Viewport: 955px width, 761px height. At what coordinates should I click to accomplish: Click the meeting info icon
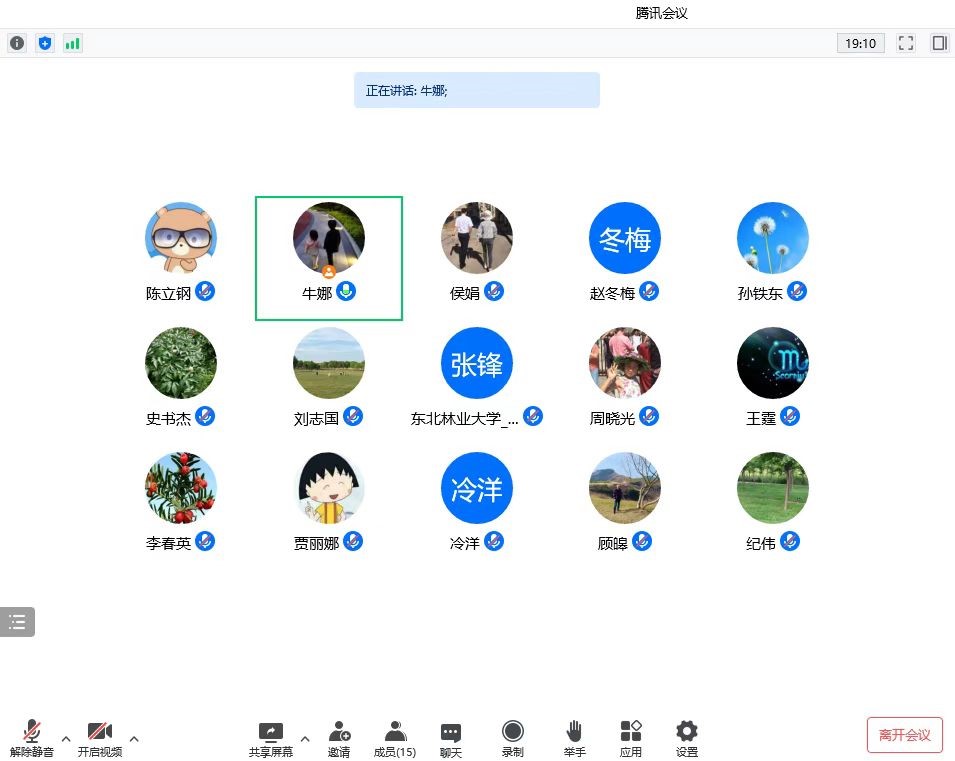pyautogui.click(x=17, y=43)
